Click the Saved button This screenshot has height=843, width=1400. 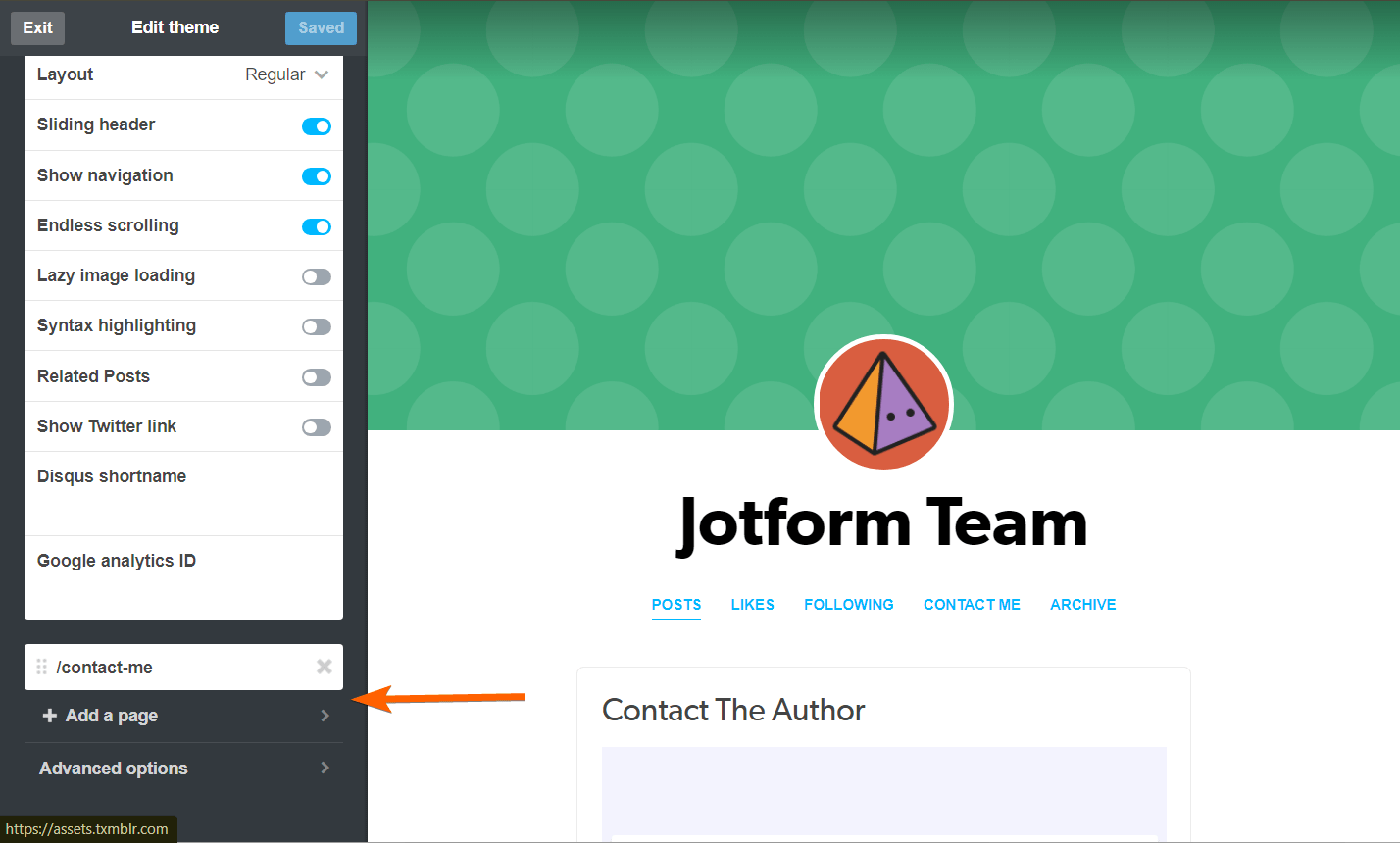click(321, 27)
